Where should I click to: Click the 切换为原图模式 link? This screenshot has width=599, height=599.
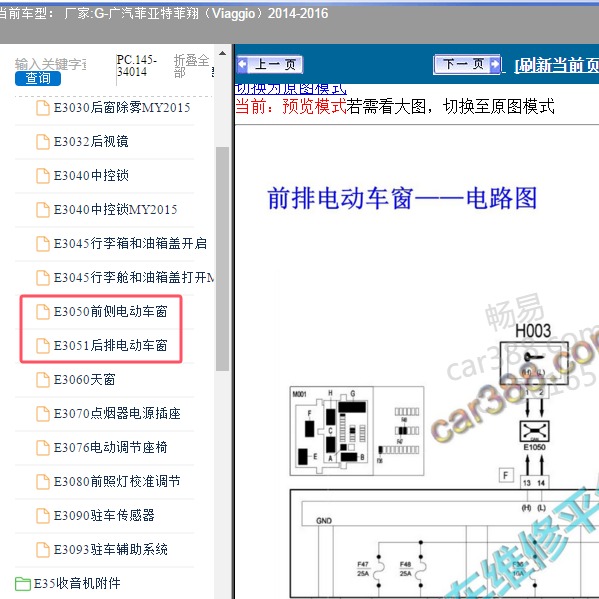pyautogui.click(x=290, y=89)
